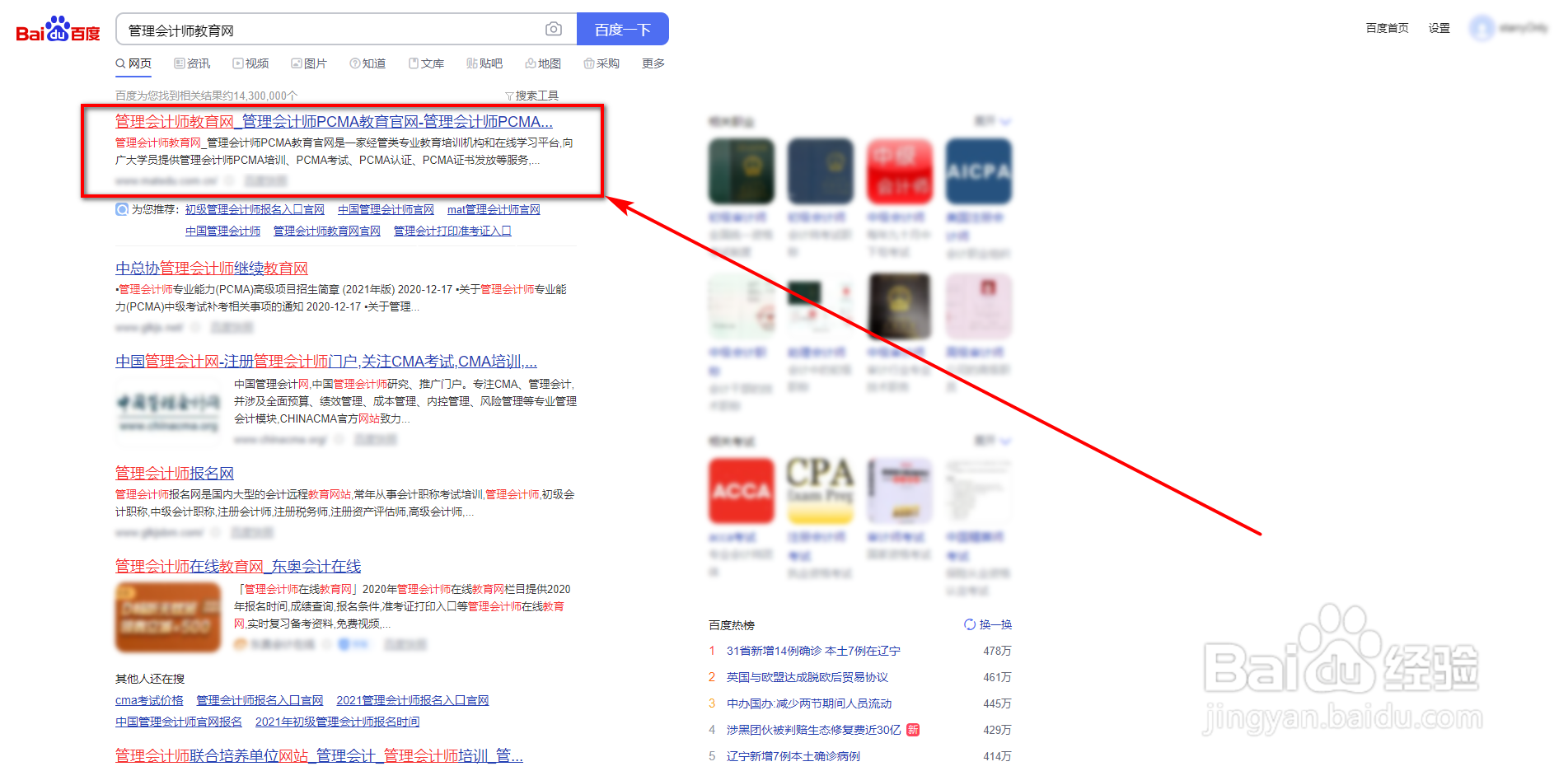This screenshot has width=1568, height=771.
Task: Click the ACCA red card image
Action: coord(741,491)
